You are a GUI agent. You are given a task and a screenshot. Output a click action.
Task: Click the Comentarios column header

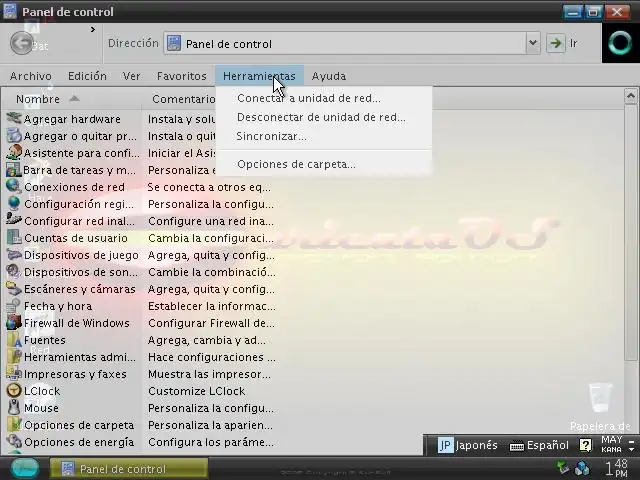[x=184, y=99]
